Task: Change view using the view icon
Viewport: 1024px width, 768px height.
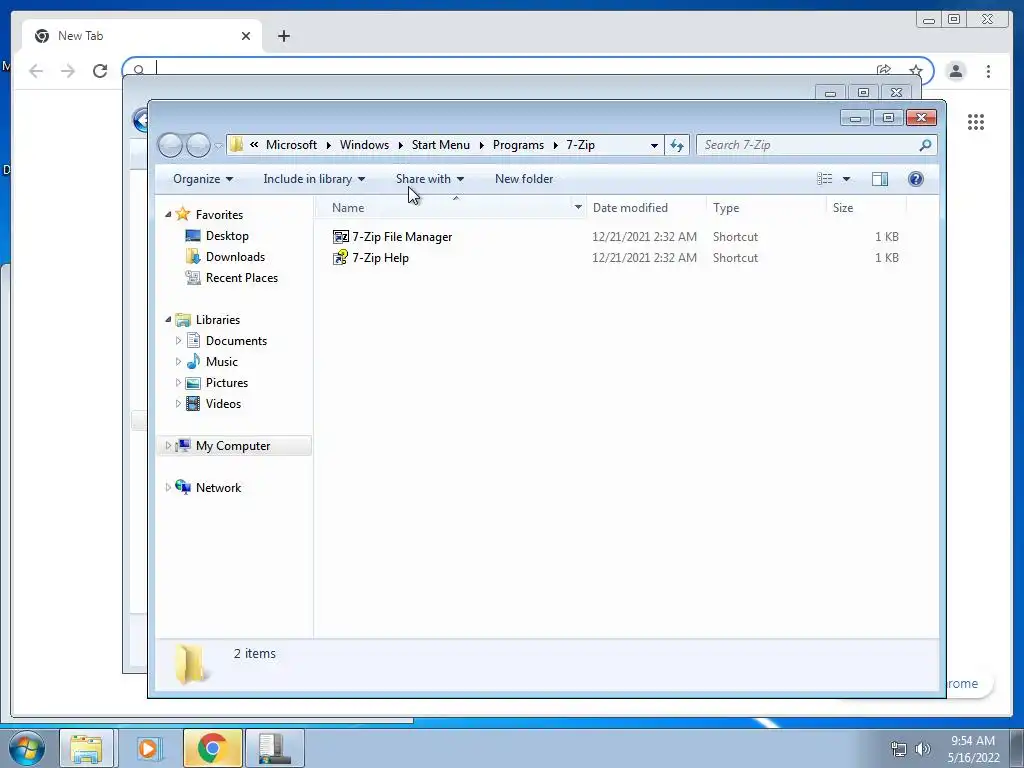Action: pos(825,179)
